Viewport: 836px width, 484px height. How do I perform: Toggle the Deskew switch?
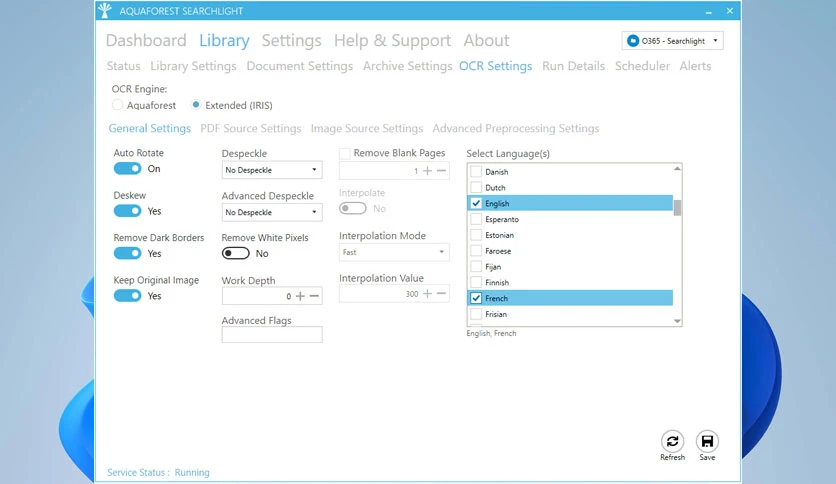coord(127,211)
